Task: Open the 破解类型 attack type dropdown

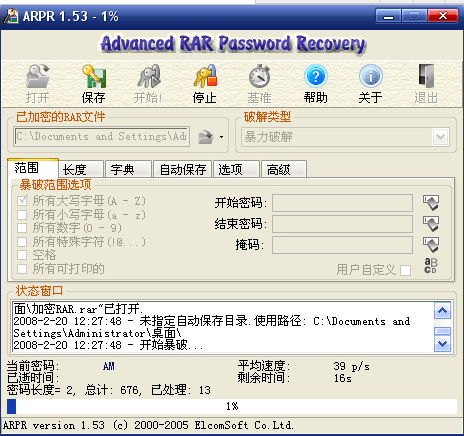Action: coord(440,137)
